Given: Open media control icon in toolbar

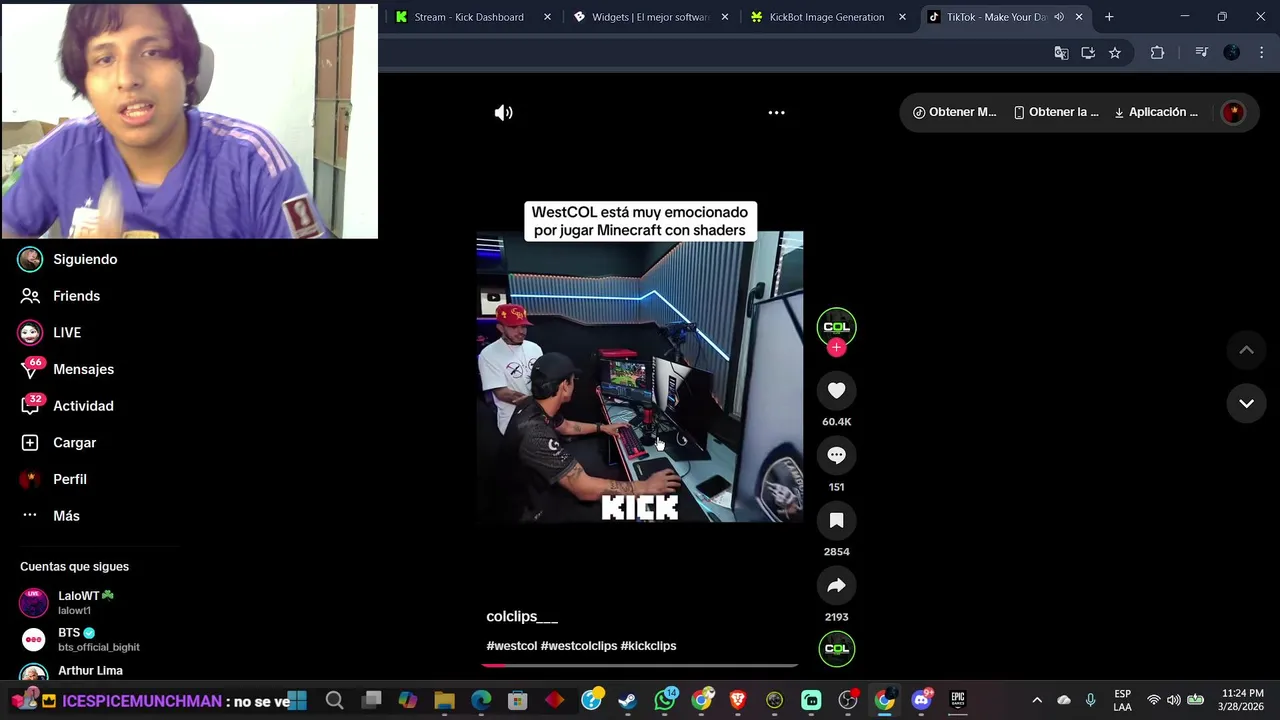Looking at the screenshot, I should pos(1202,53).
